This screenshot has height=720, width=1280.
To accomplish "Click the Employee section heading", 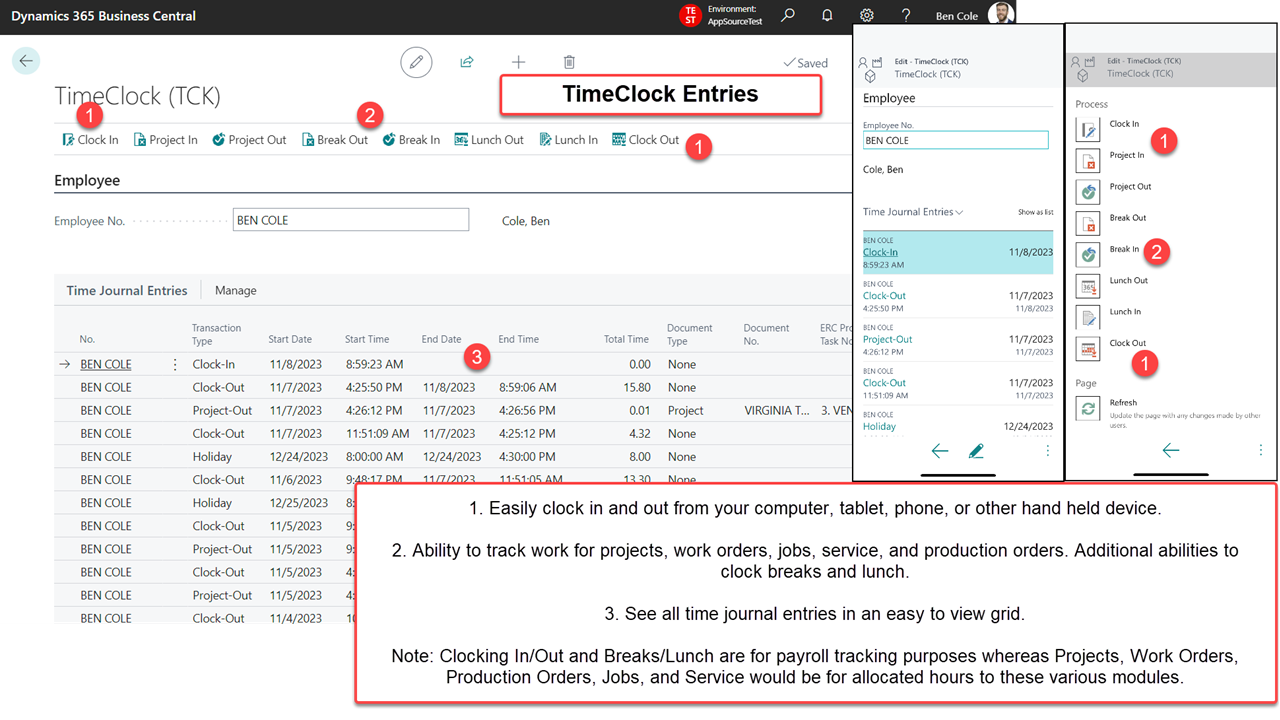I will 87,180.
